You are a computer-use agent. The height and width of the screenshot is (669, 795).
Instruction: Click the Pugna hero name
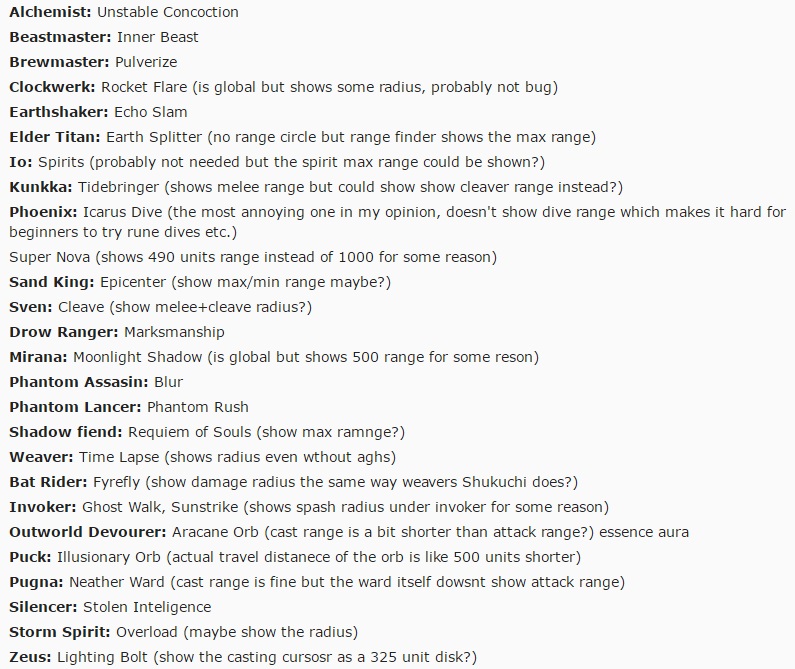(36, 582)
